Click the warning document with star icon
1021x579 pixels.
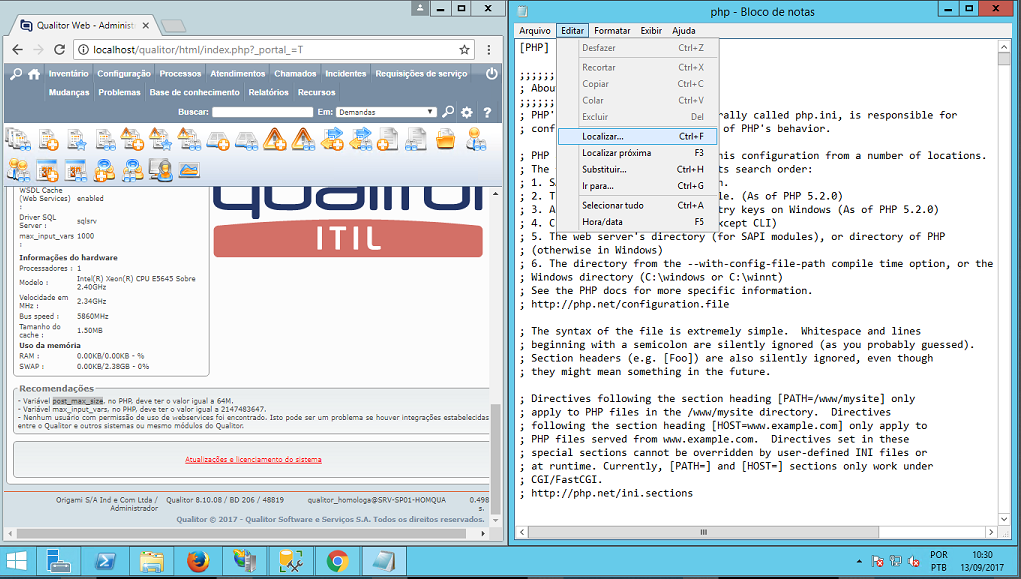161,139
